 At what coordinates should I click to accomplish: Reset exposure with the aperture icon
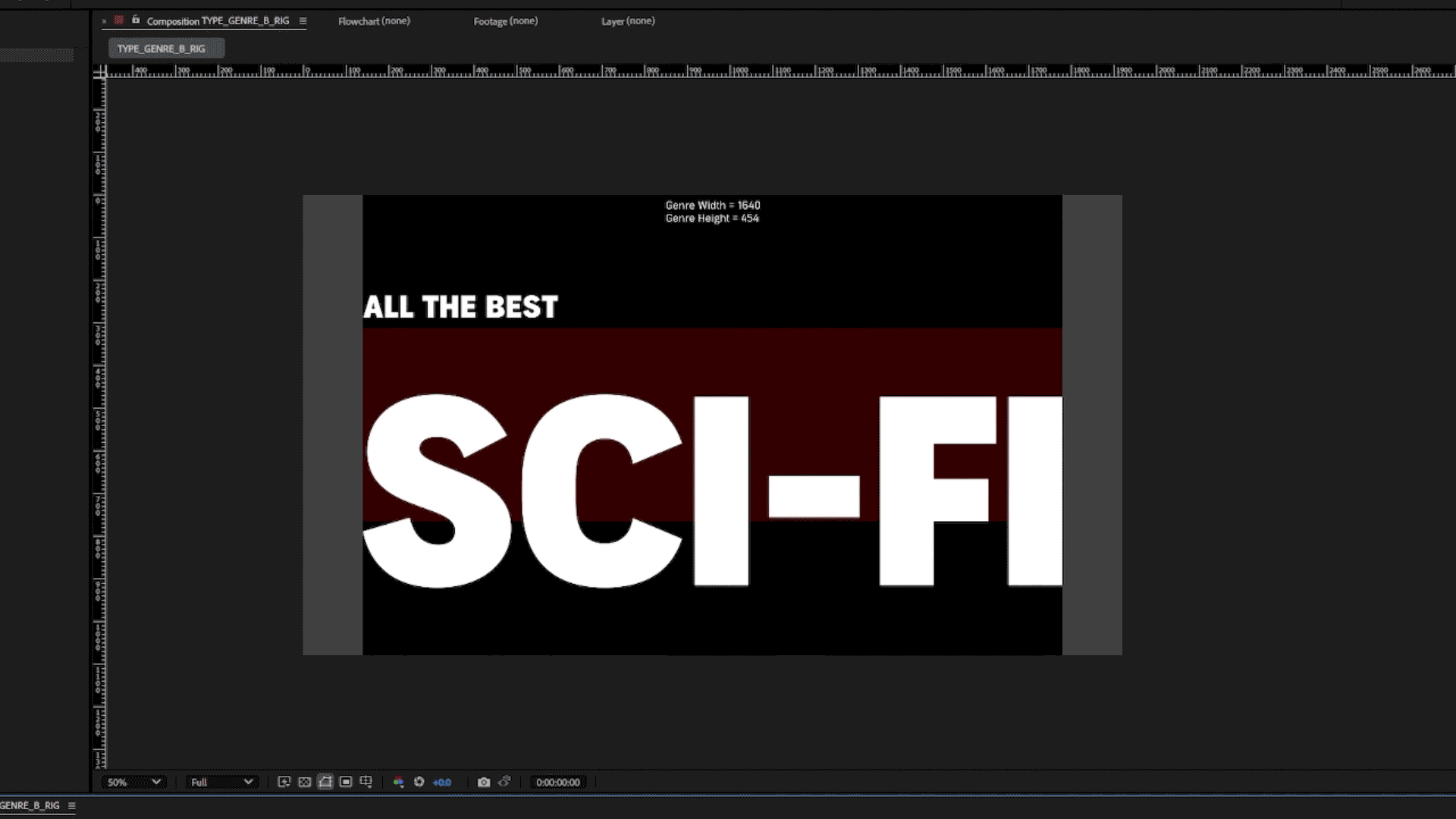419,782
